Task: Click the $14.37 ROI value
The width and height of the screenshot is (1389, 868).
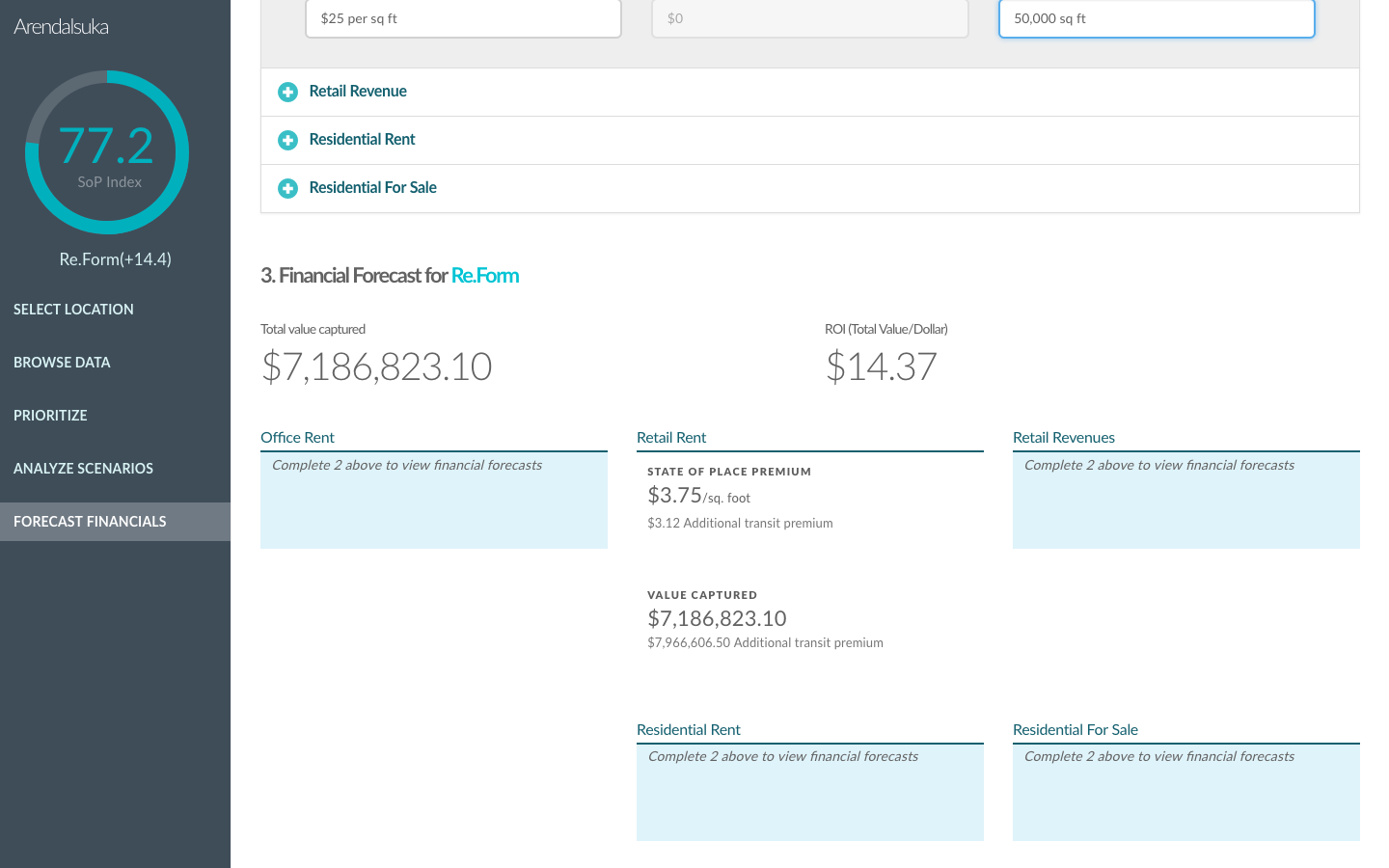Action: 882,367
